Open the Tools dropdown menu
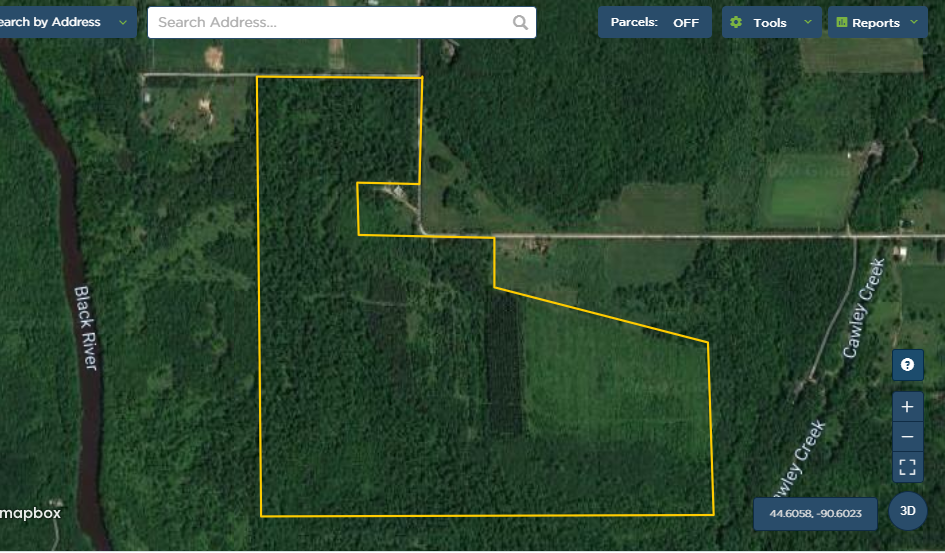 771,22
